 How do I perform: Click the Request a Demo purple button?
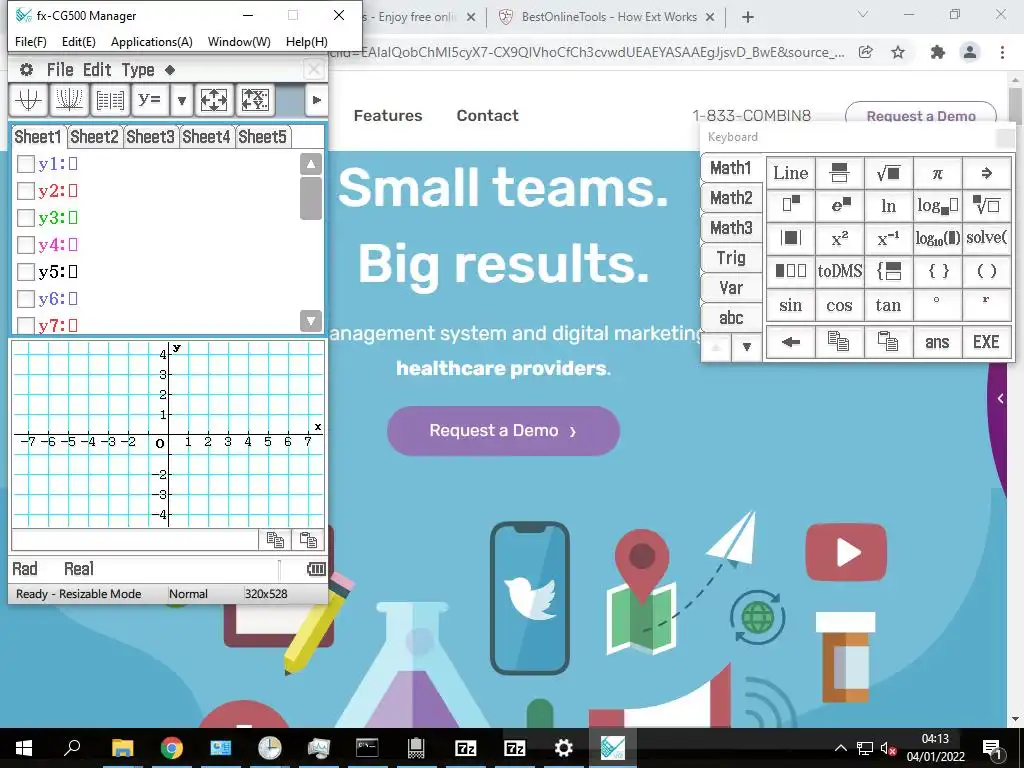coord(503,431)
